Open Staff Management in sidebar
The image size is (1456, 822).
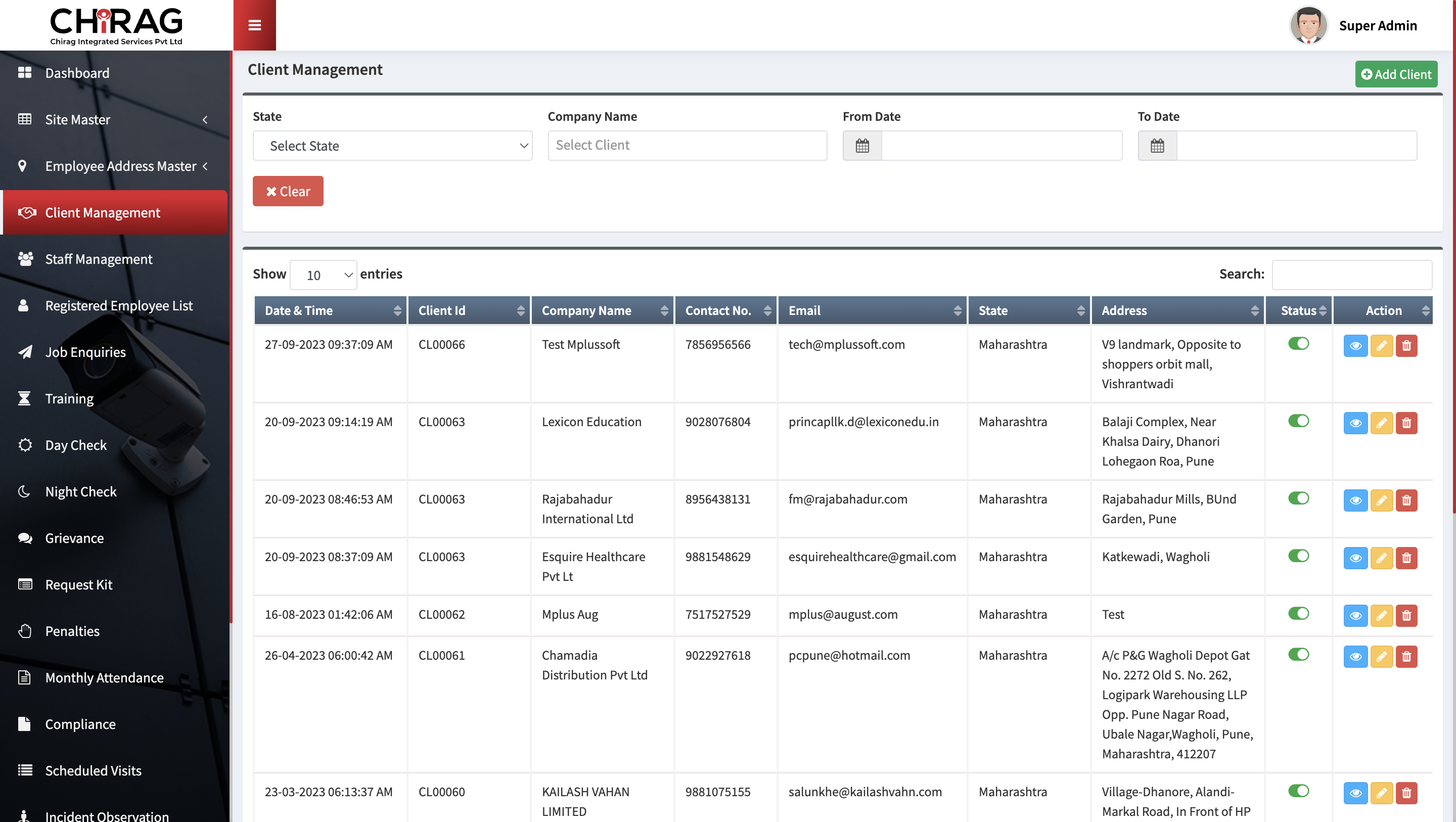click(x=115, y=259)
